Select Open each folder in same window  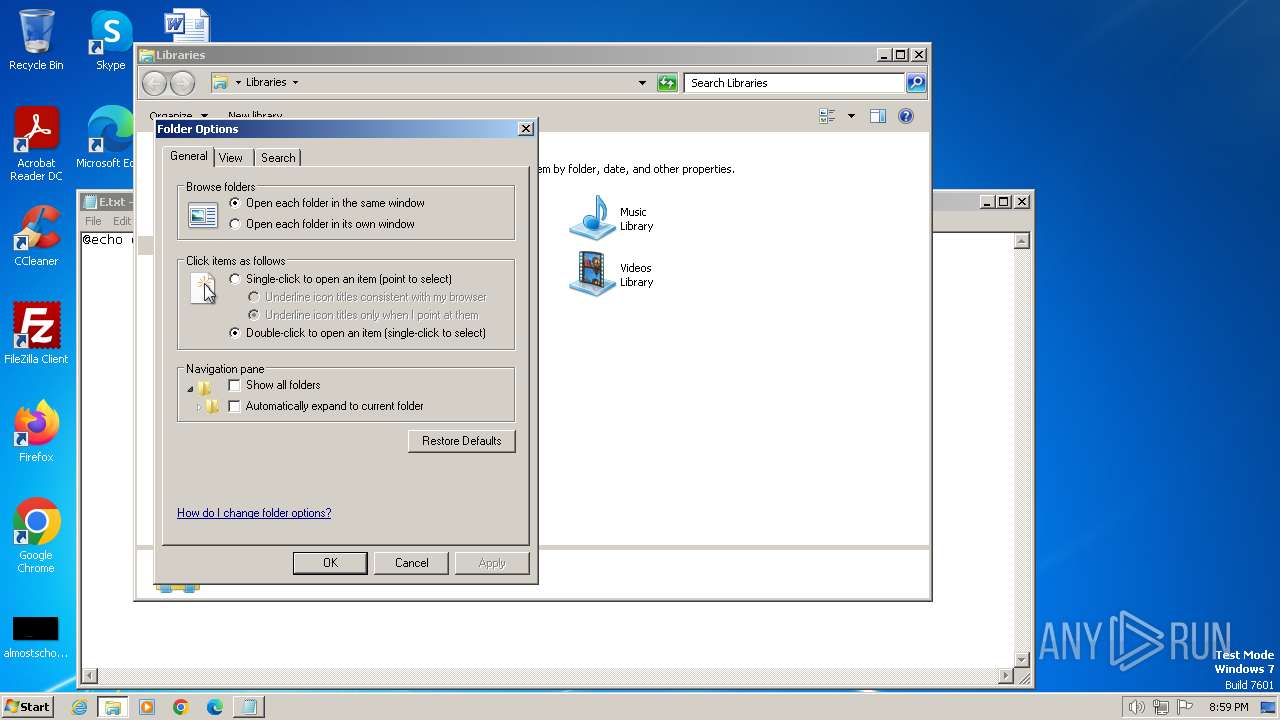327,203
